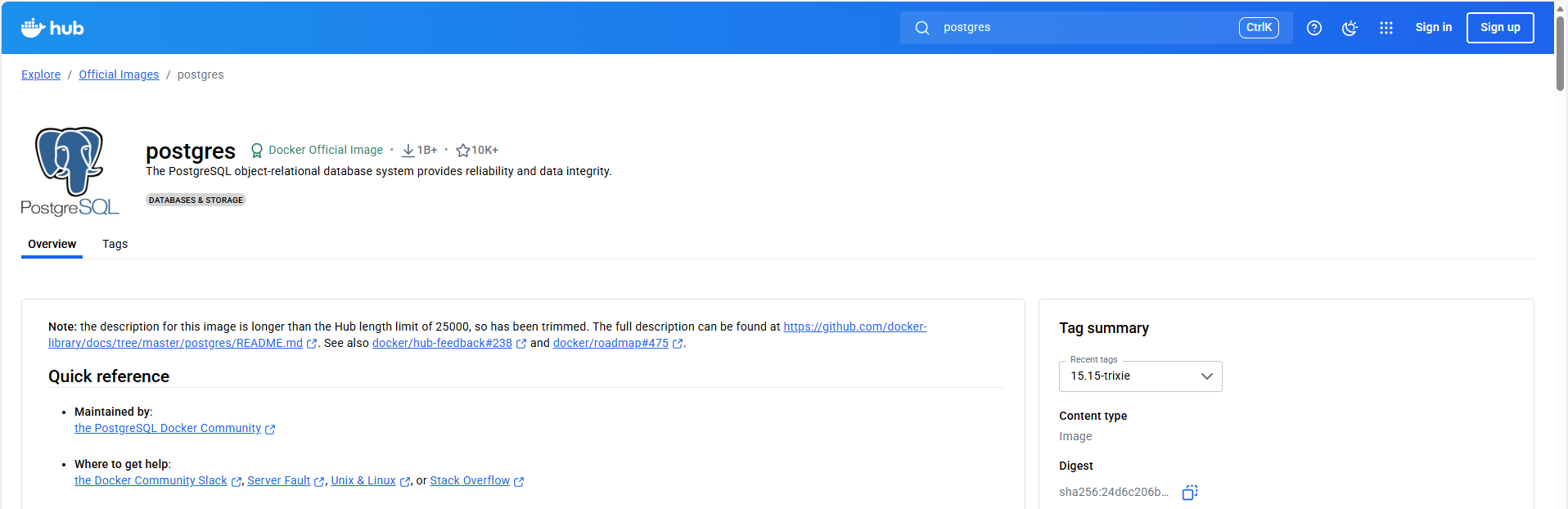Click external icon beside Unix & Linux
This screenshot has height=509, width=1568.
405,481
